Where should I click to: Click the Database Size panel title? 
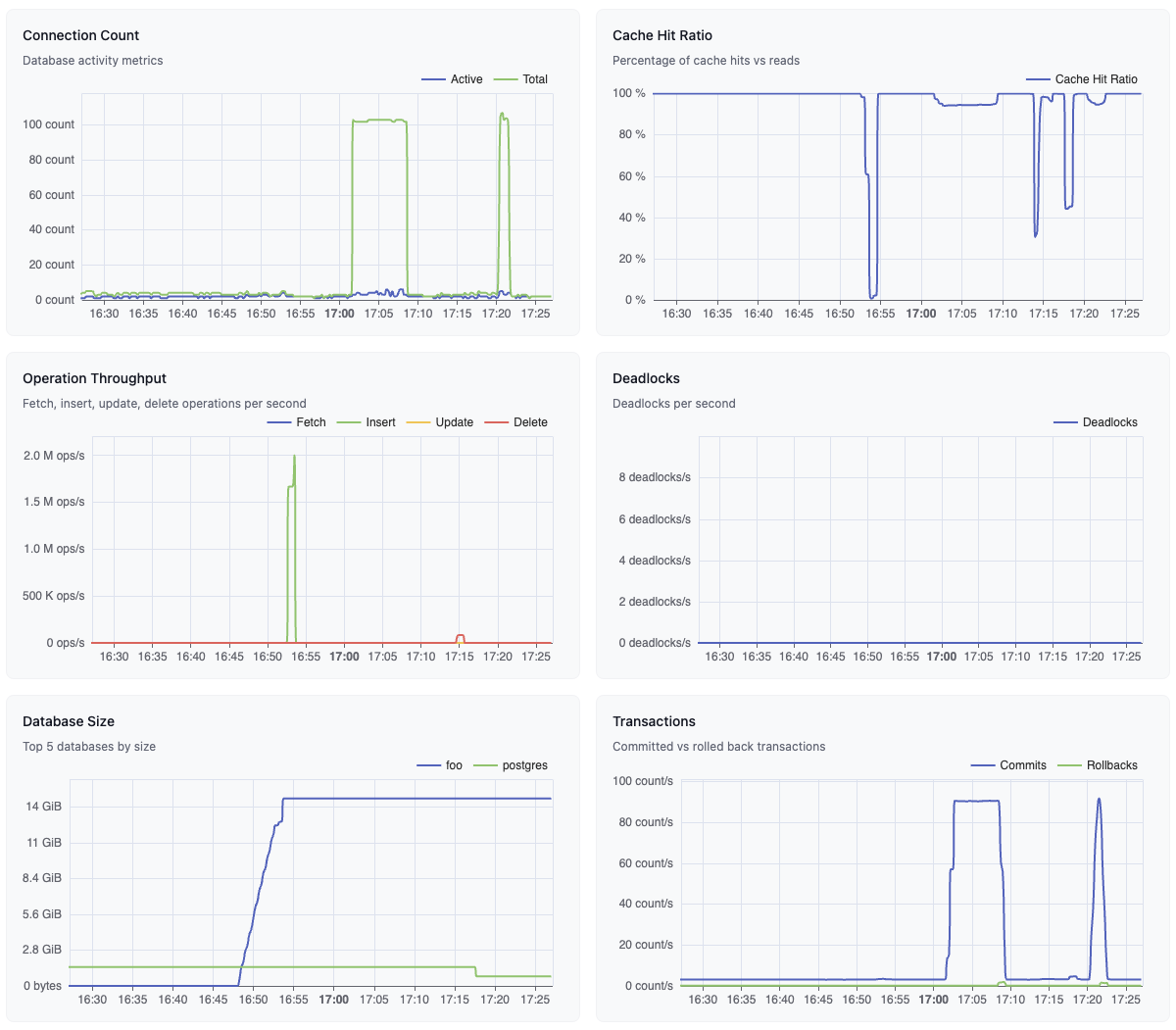(69, 721)
